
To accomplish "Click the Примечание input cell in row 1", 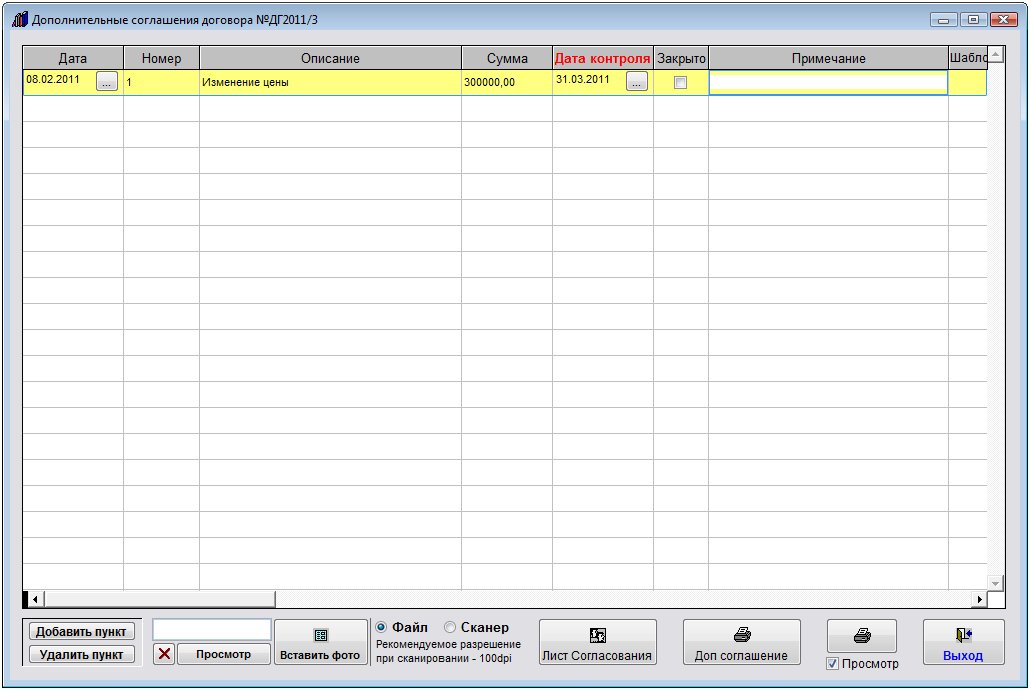I will (828, 82).
